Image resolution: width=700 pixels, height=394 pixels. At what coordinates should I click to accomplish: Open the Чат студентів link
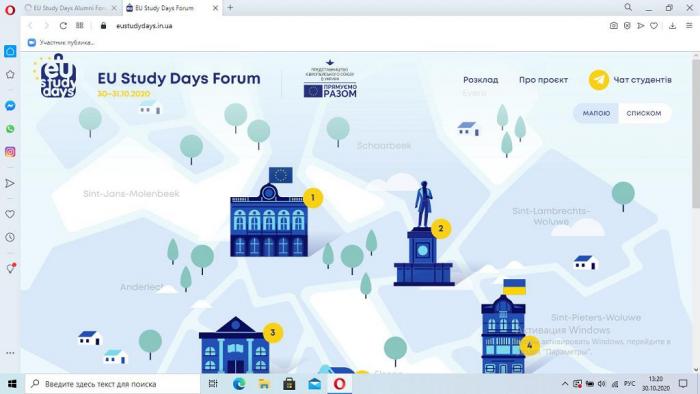pos(642,80)
